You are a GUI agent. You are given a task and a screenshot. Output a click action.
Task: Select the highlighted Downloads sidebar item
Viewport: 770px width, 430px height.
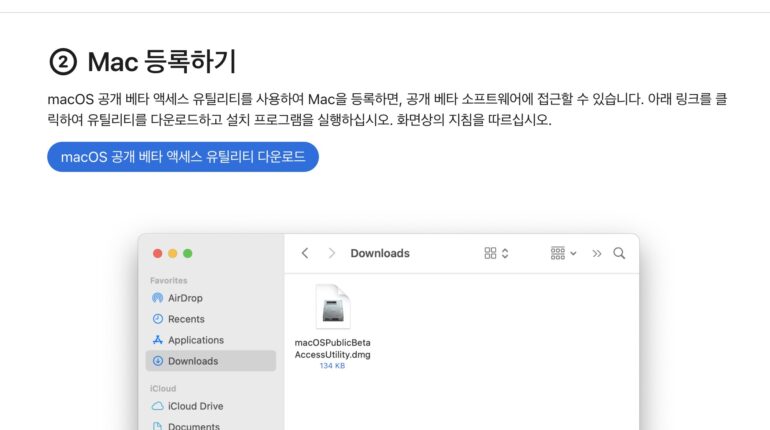(192, 361)
